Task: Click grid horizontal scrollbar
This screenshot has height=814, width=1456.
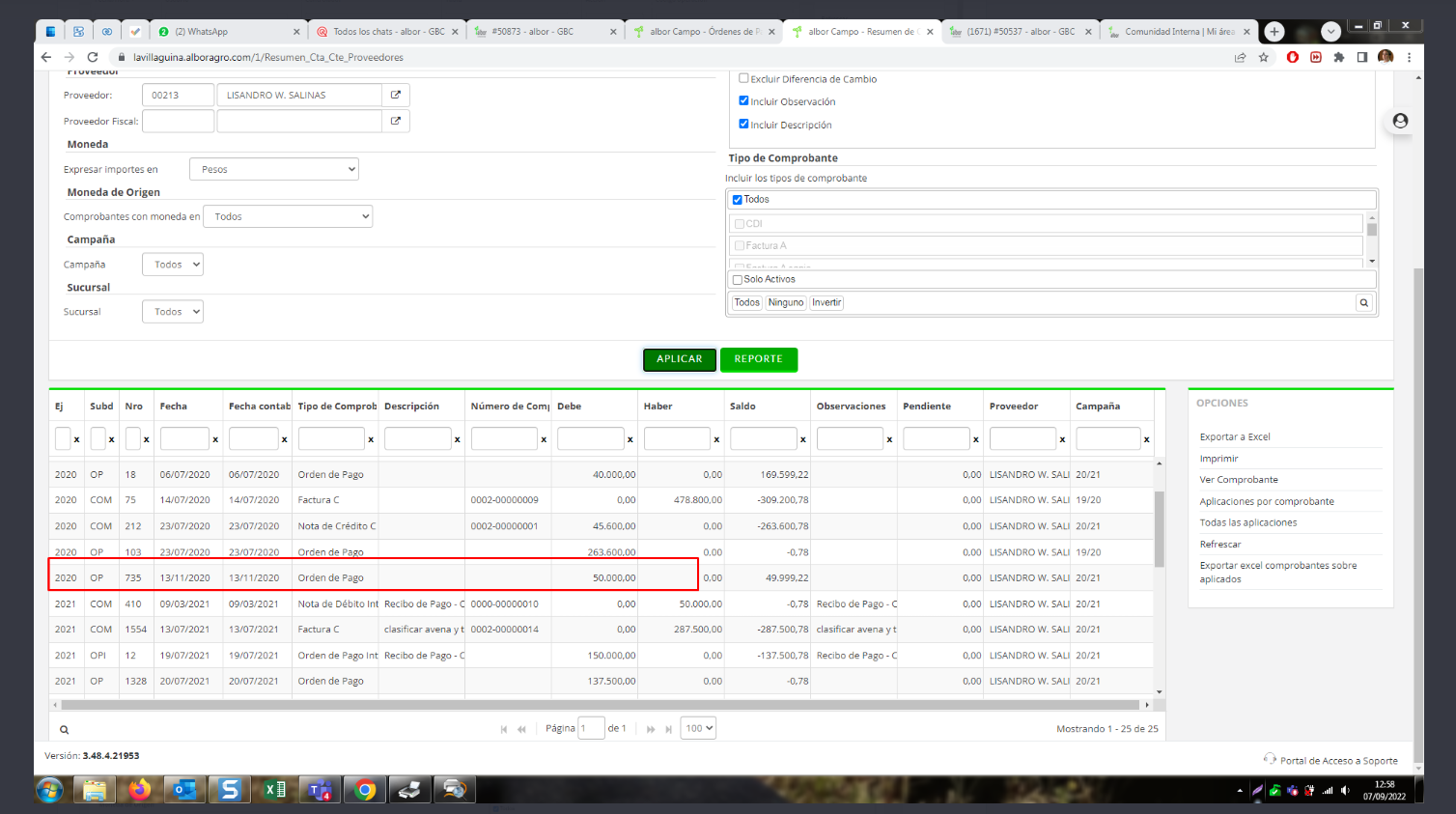Action: (600, 705)
